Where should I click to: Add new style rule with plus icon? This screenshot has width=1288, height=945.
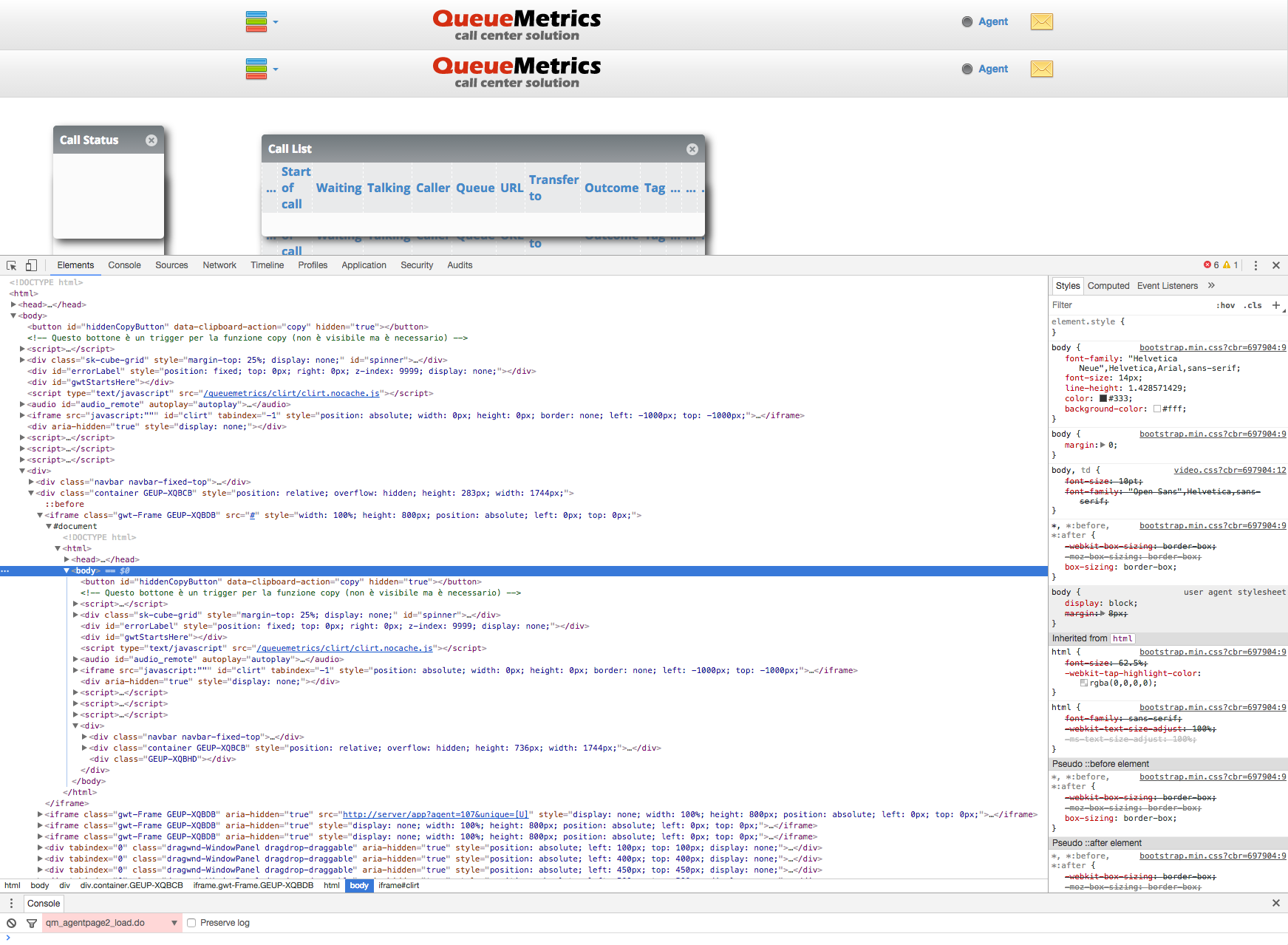point(1276,305)
